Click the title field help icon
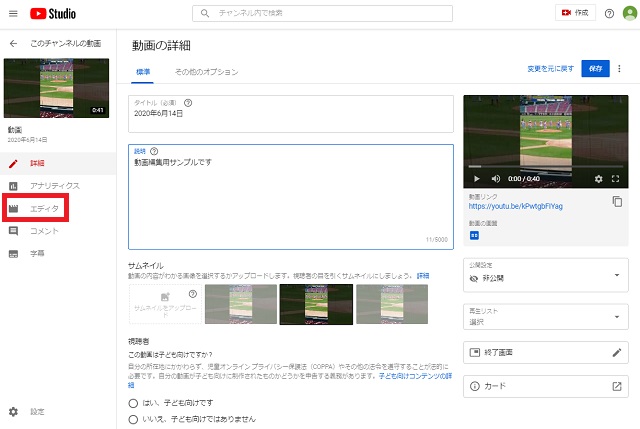 point(188,103)
